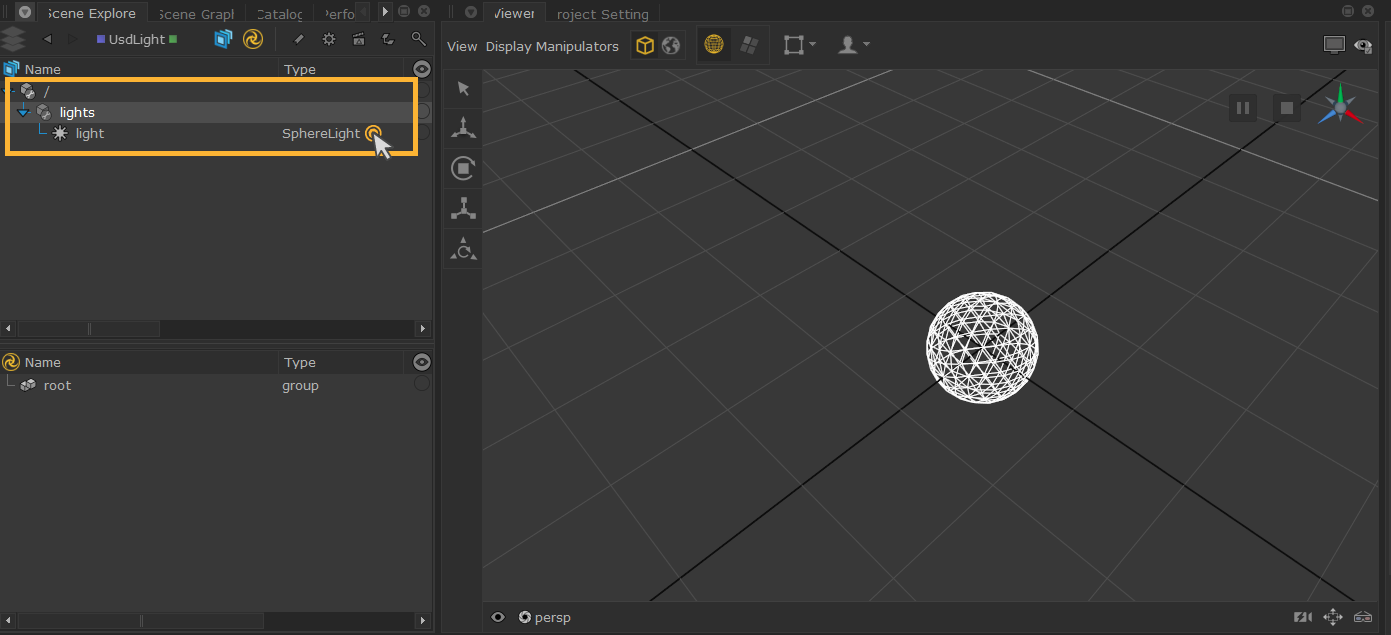
Task: Click the gear settings icon in Scene Explorer
Action: [x=329, y=39]
